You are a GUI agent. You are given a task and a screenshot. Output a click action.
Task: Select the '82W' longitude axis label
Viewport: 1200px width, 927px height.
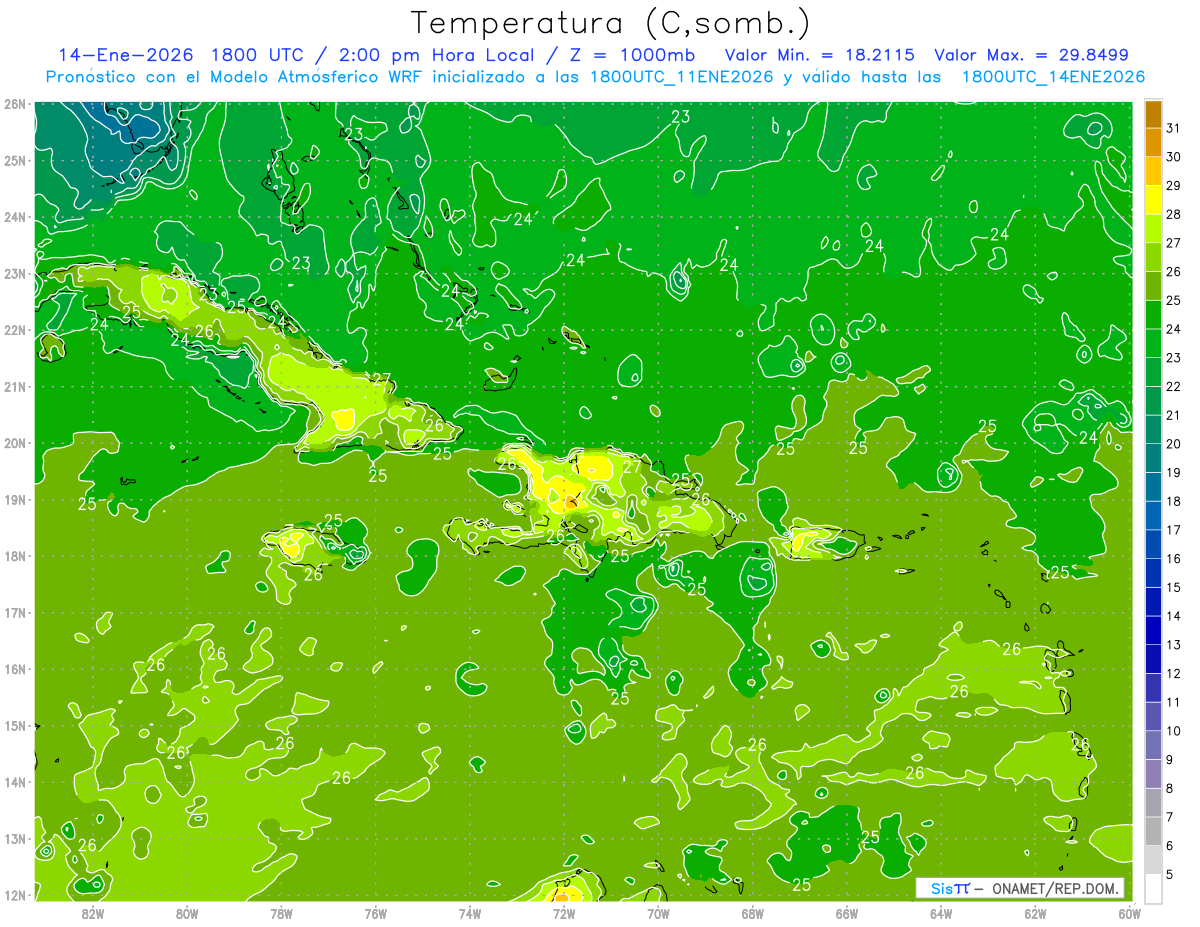[93, 912]
